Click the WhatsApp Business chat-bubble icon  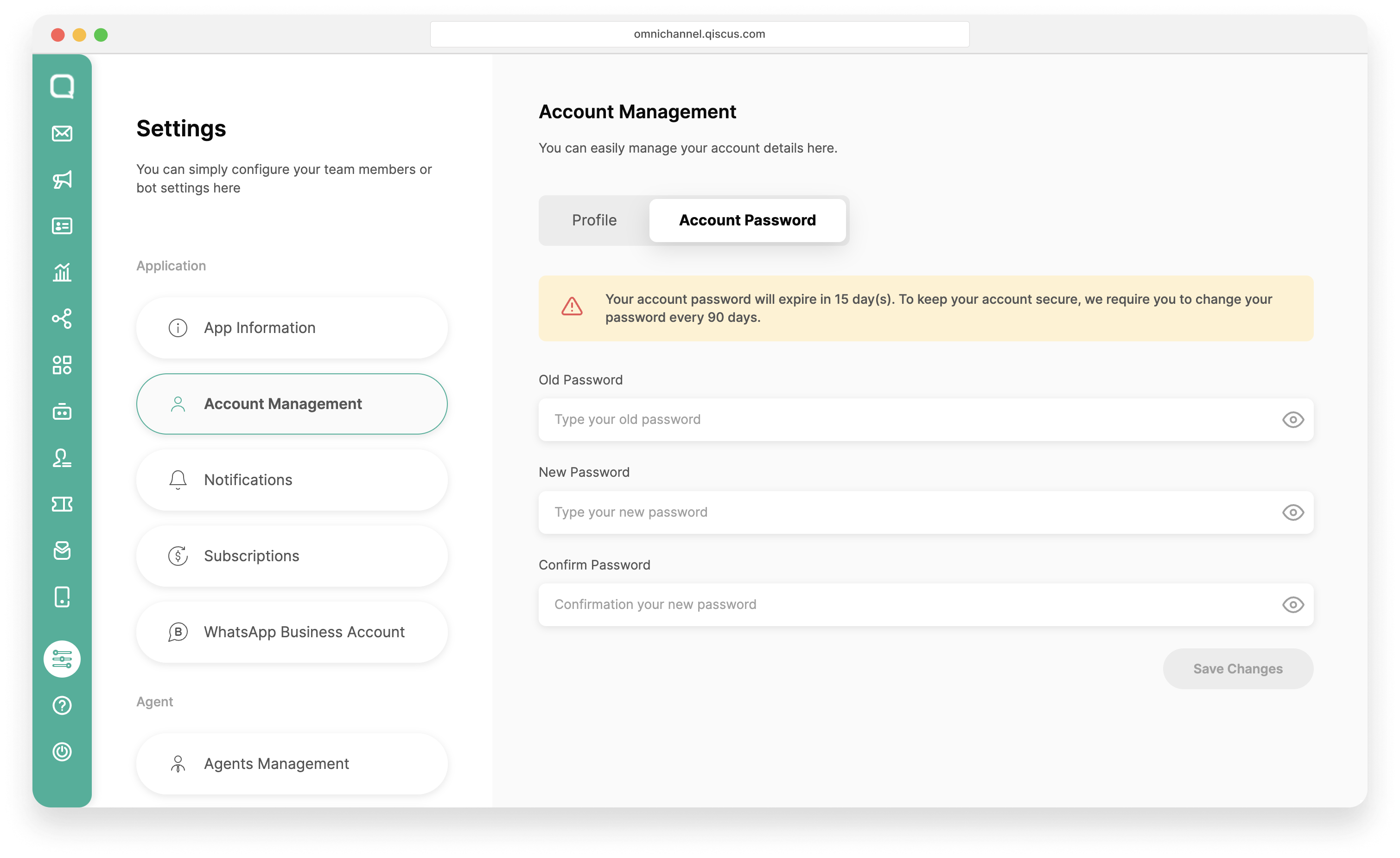178,632
